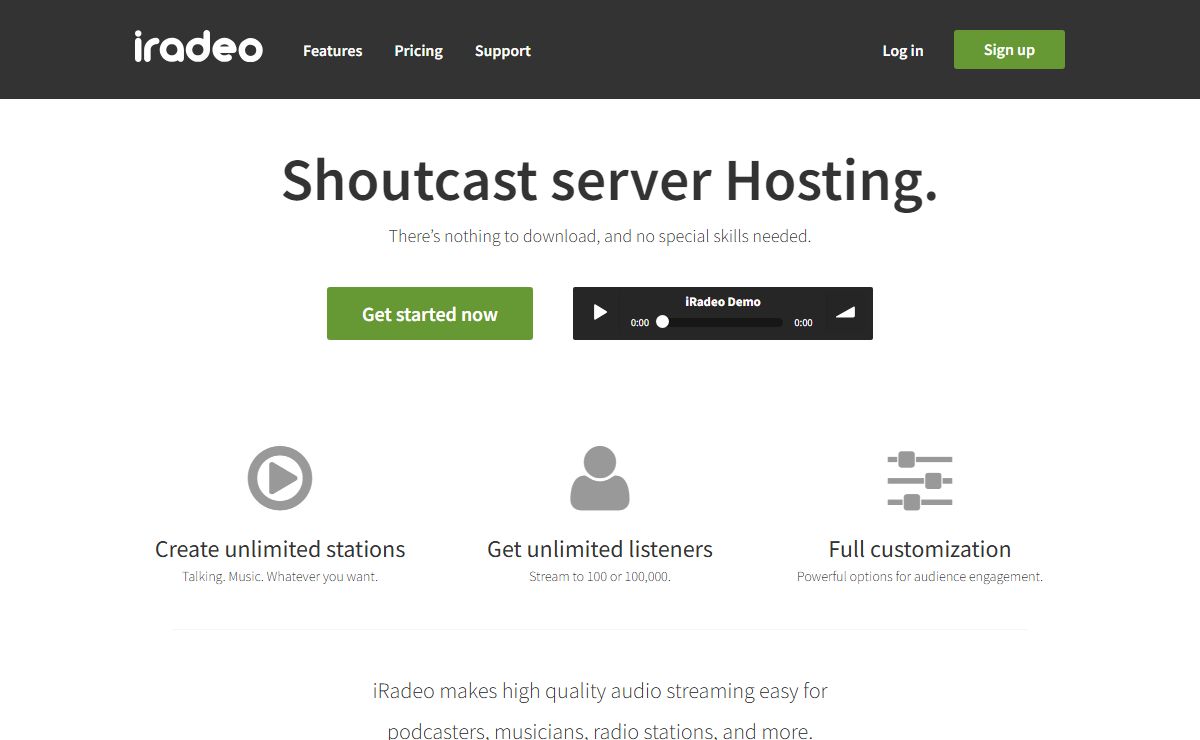This screenshot has width=1200, height=740.
Task: Click the person listeners icon
Action: point(600,478)
